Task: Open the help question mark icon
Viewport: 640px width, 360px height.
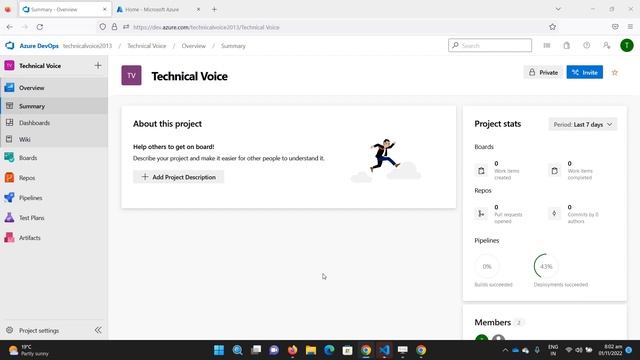Action: pyautogui.click(x=587, y=45)
